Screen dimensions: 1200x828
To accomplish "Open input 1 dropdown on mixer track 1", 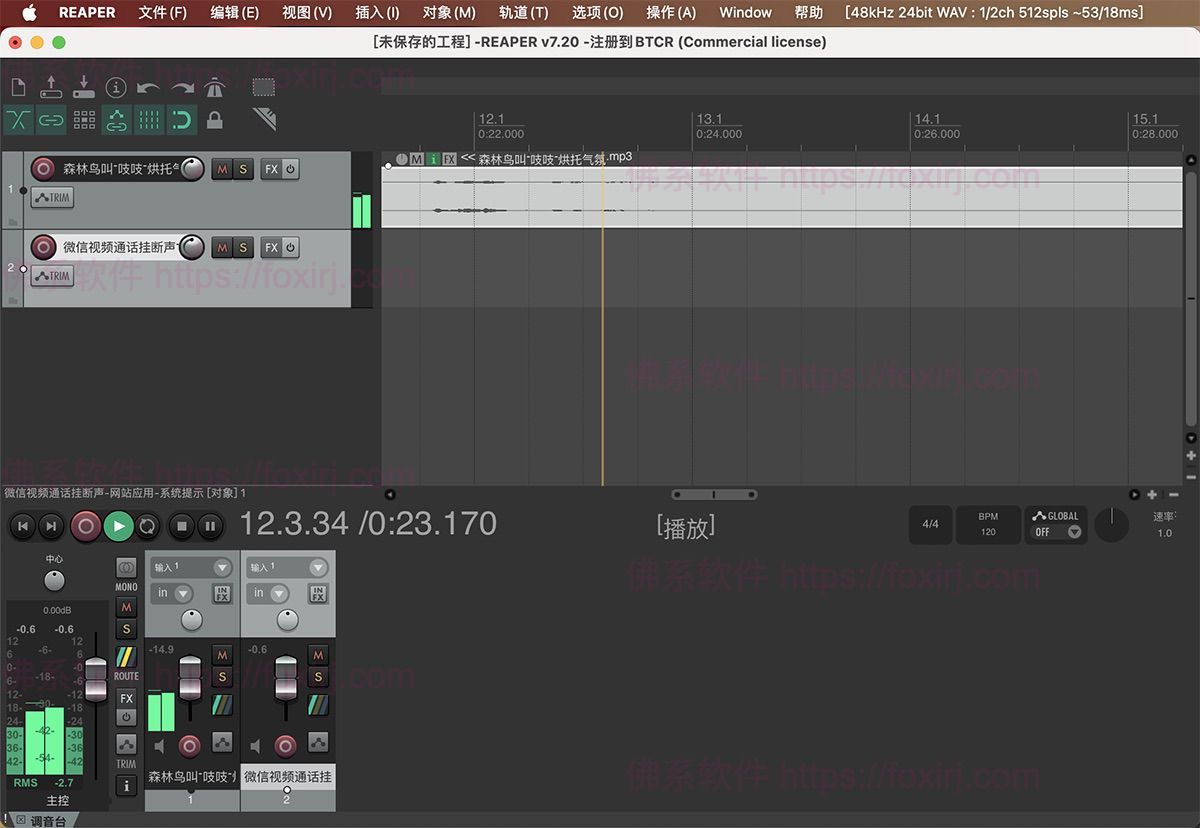I will [191, 567].
